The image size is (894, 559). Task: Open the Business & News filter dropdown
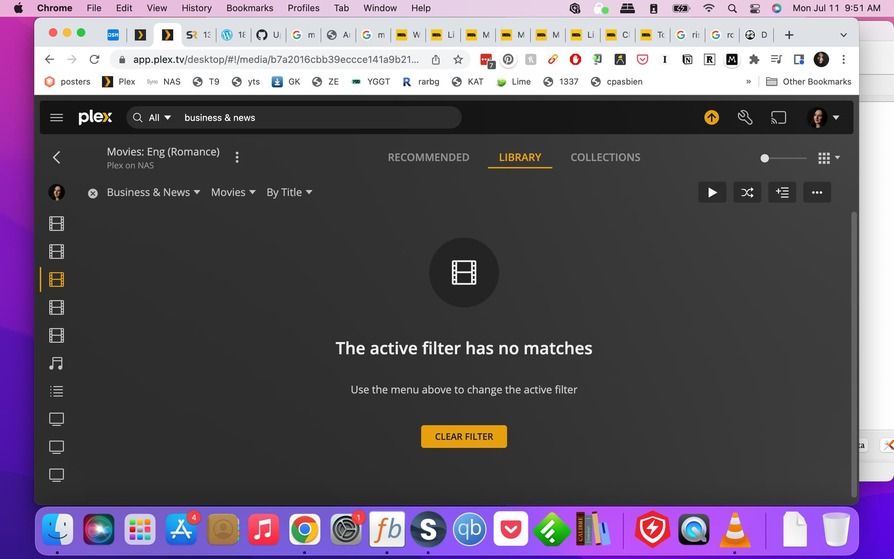pyautogui.click(x=153, y=193)
